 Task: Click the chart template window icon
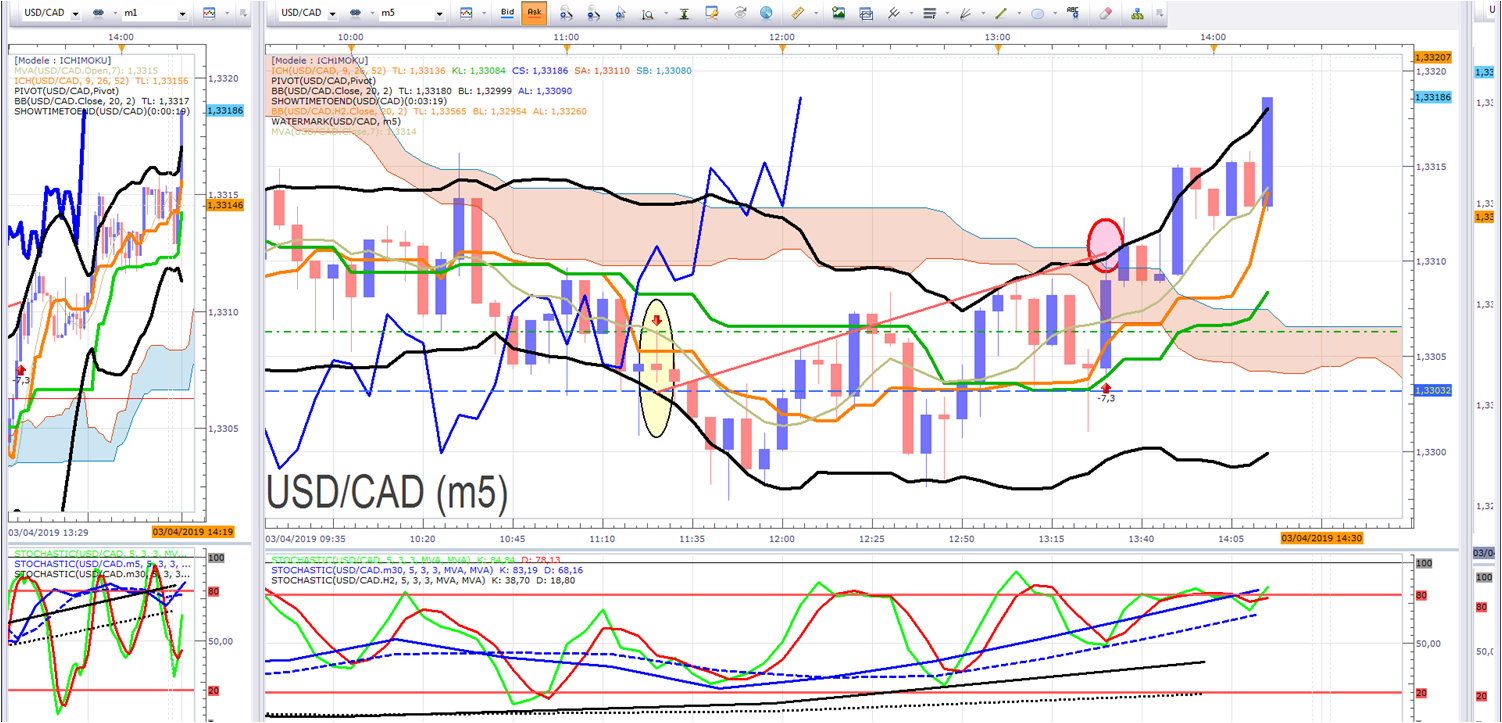(865, 14)
